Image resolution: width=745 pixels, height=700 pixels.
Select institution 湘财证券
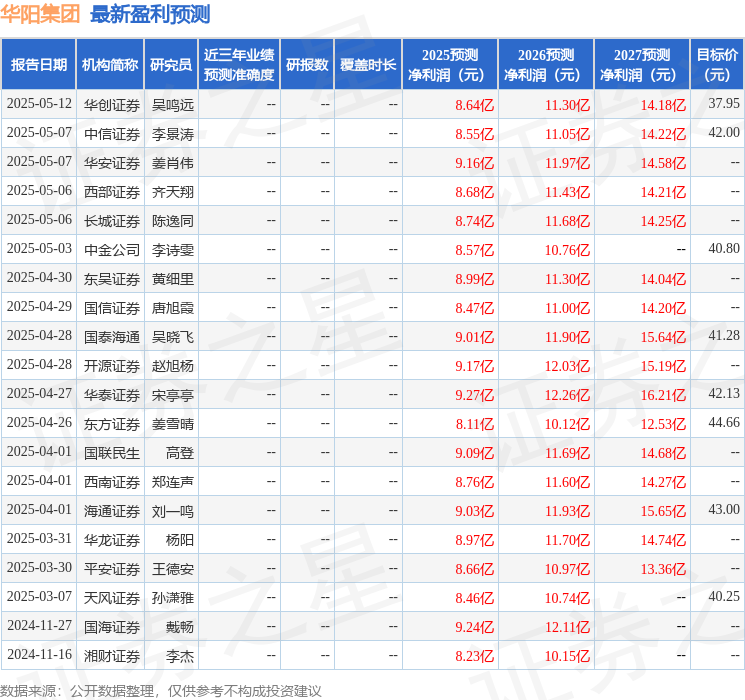(x=112, y=656)
